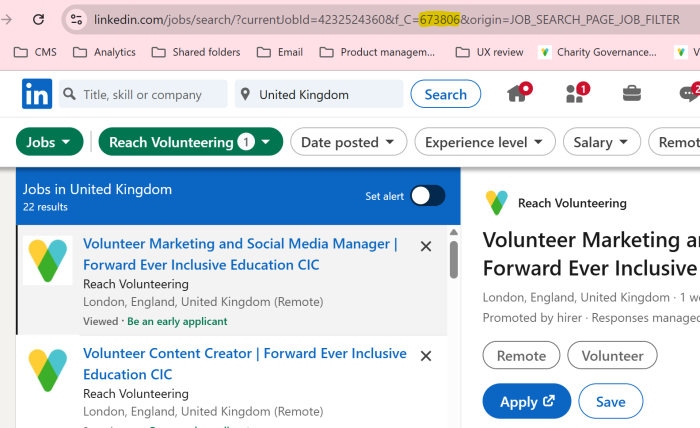The height and width of the screenshot is (428, 700).
Task: Click the browser forward arrow
Action: click(6, 20)
